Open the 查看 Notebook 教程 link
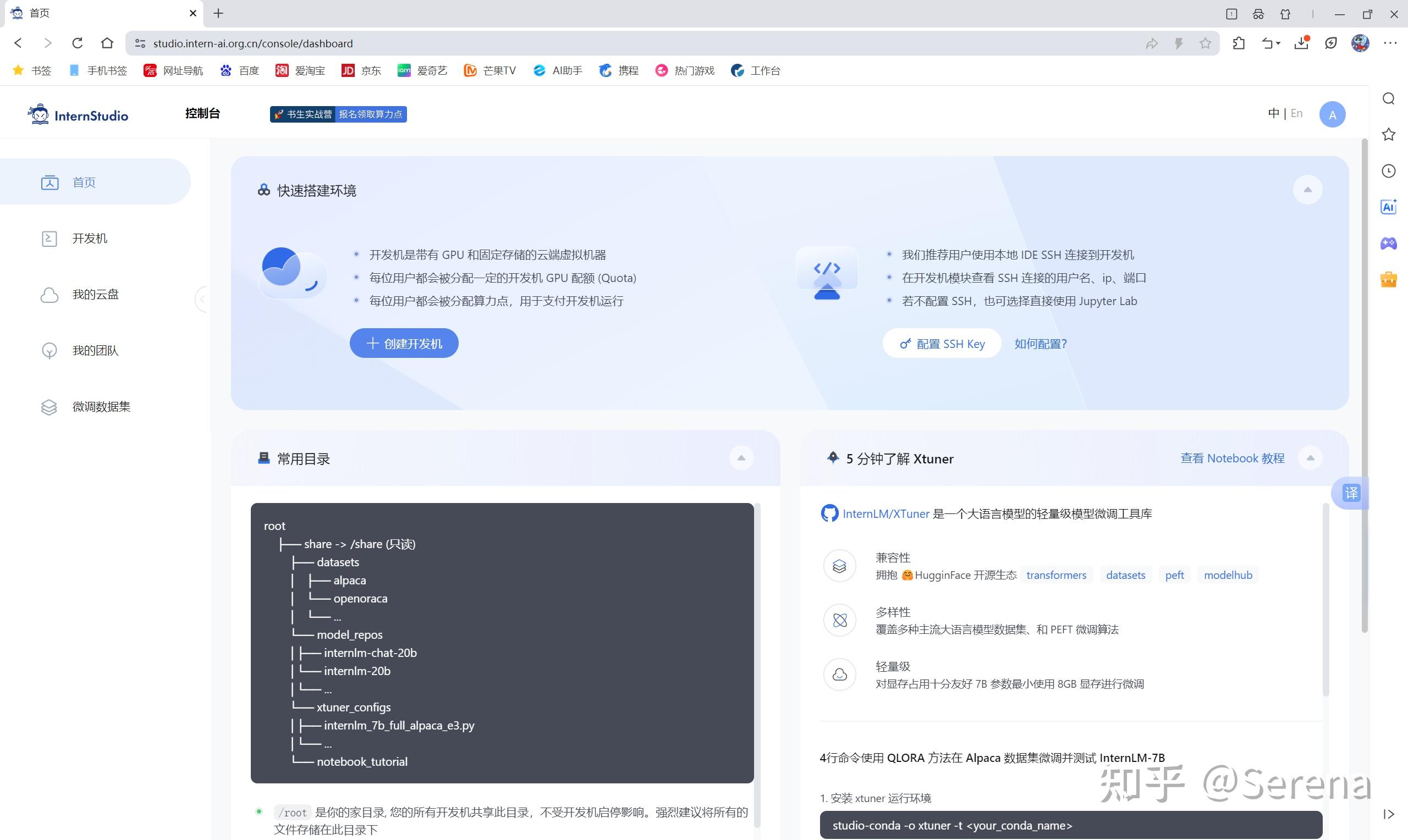The image size is (1408, 840). (x=1232, y=458)
